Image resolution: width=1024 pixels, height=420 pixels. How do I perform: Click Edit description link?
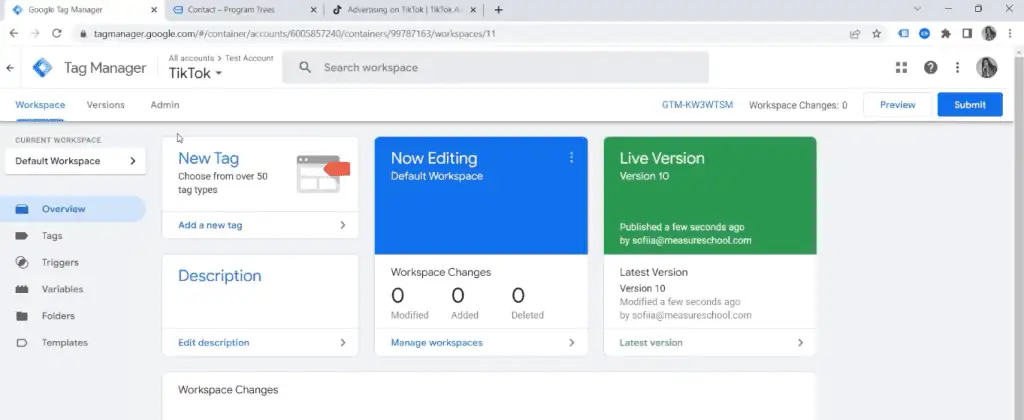(214, 343)
